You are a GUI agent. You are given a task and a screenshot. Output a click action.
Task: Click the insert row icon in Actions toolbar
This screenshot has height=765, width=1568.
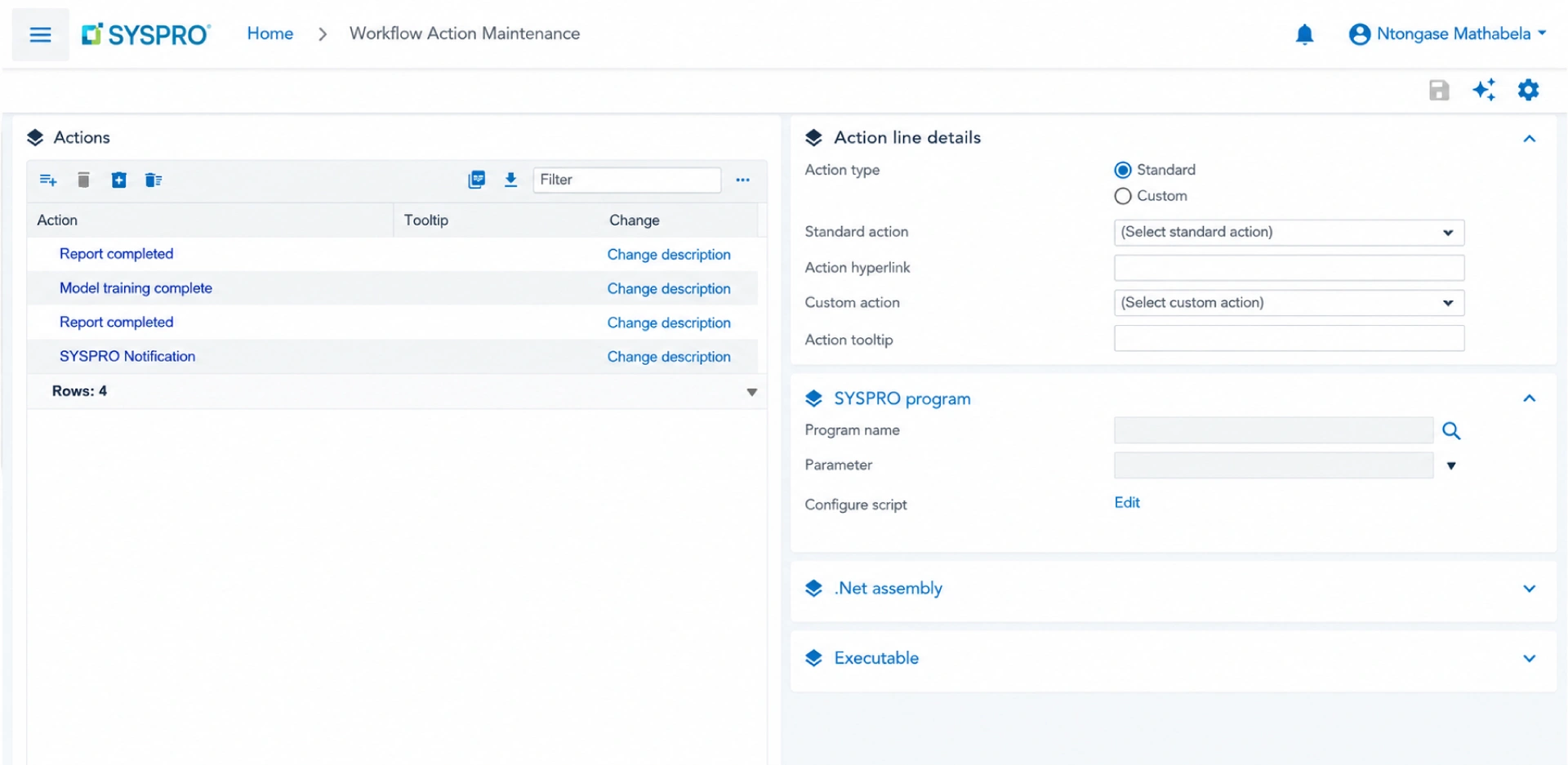[x=119, y=180]
